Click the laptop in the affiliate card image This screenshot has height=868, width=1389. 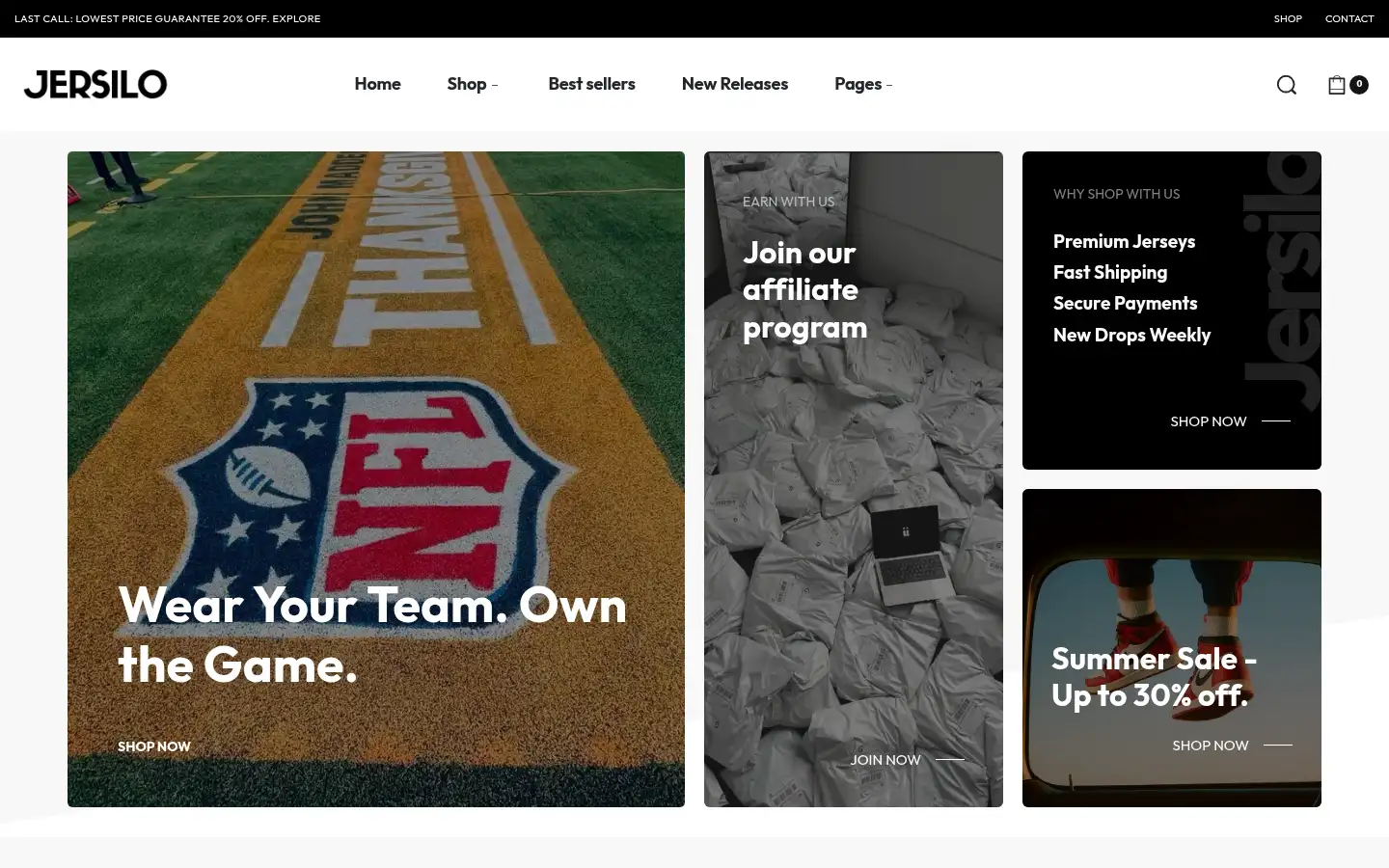[x=911, y=555]
